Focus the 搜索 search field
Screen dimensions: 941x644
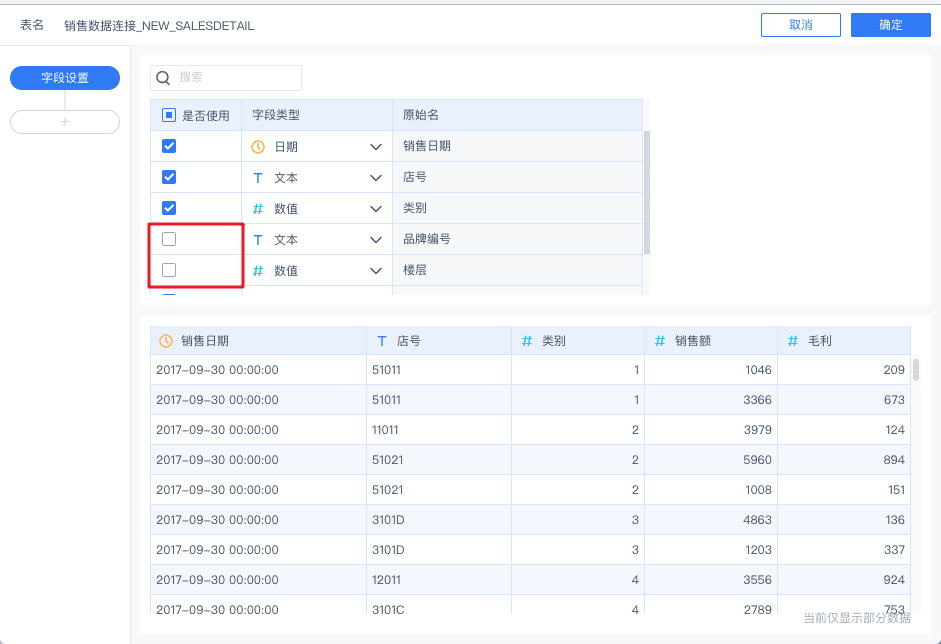235,77
